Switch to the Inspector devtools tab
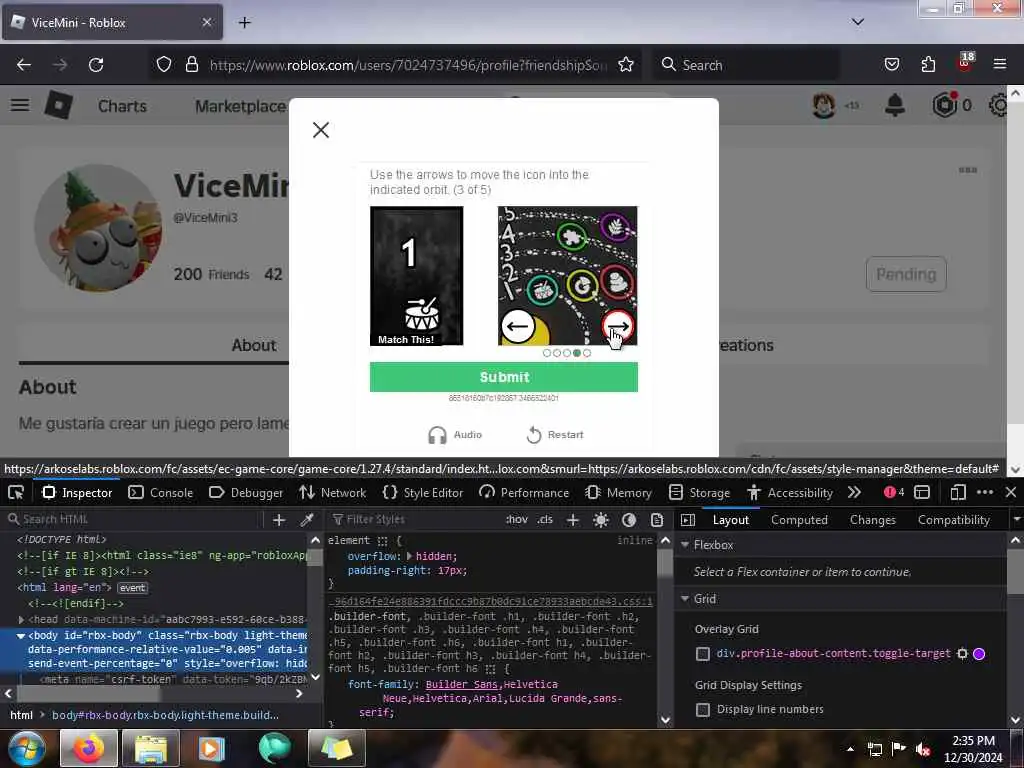The width and height of the screenshot is (1024, 768). pos(77,492)
